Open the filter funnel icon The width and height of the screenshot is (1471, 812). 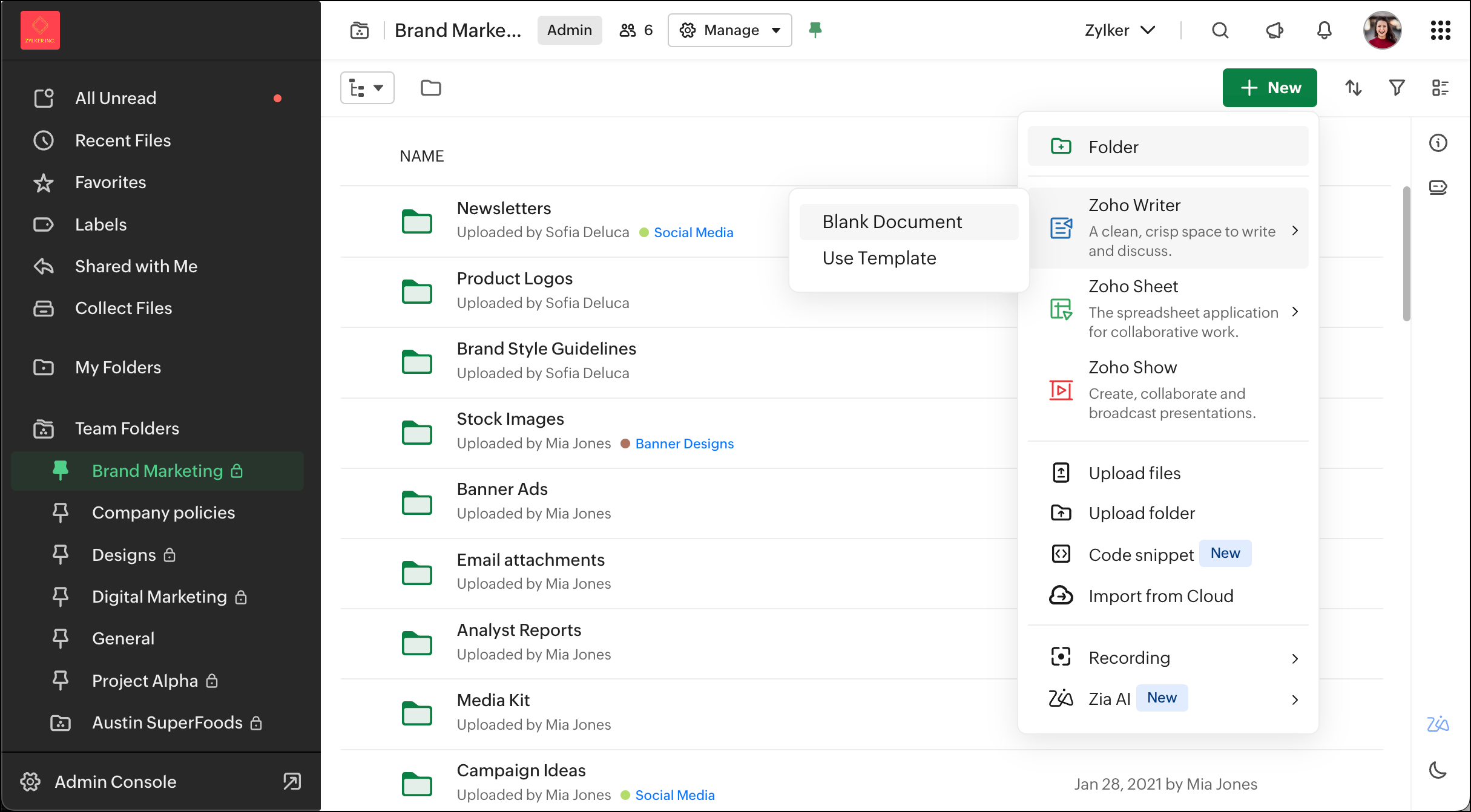click(x=1397, y=88)
